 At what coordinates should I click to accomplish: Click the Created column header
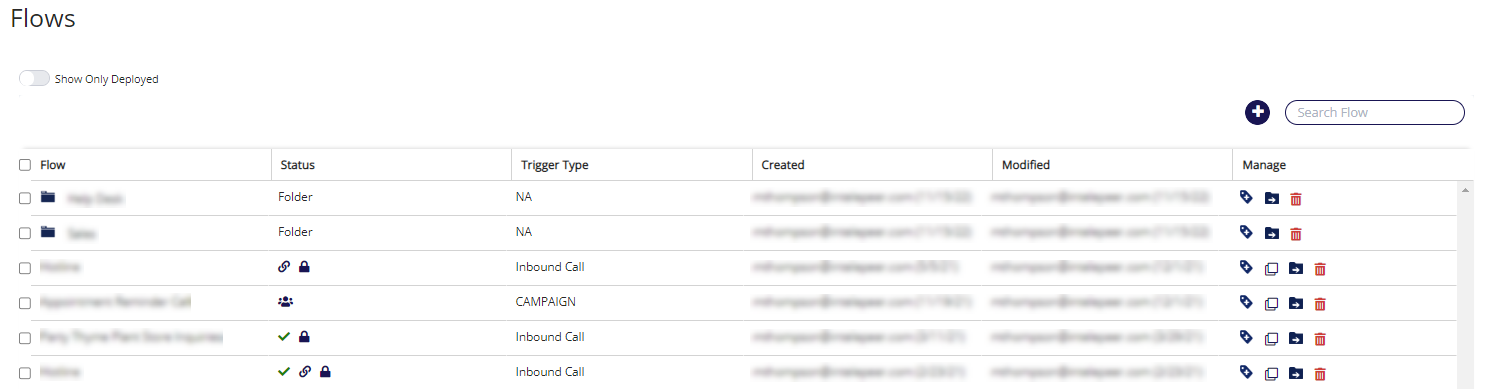pyautogui.click(x=783, y=165)
